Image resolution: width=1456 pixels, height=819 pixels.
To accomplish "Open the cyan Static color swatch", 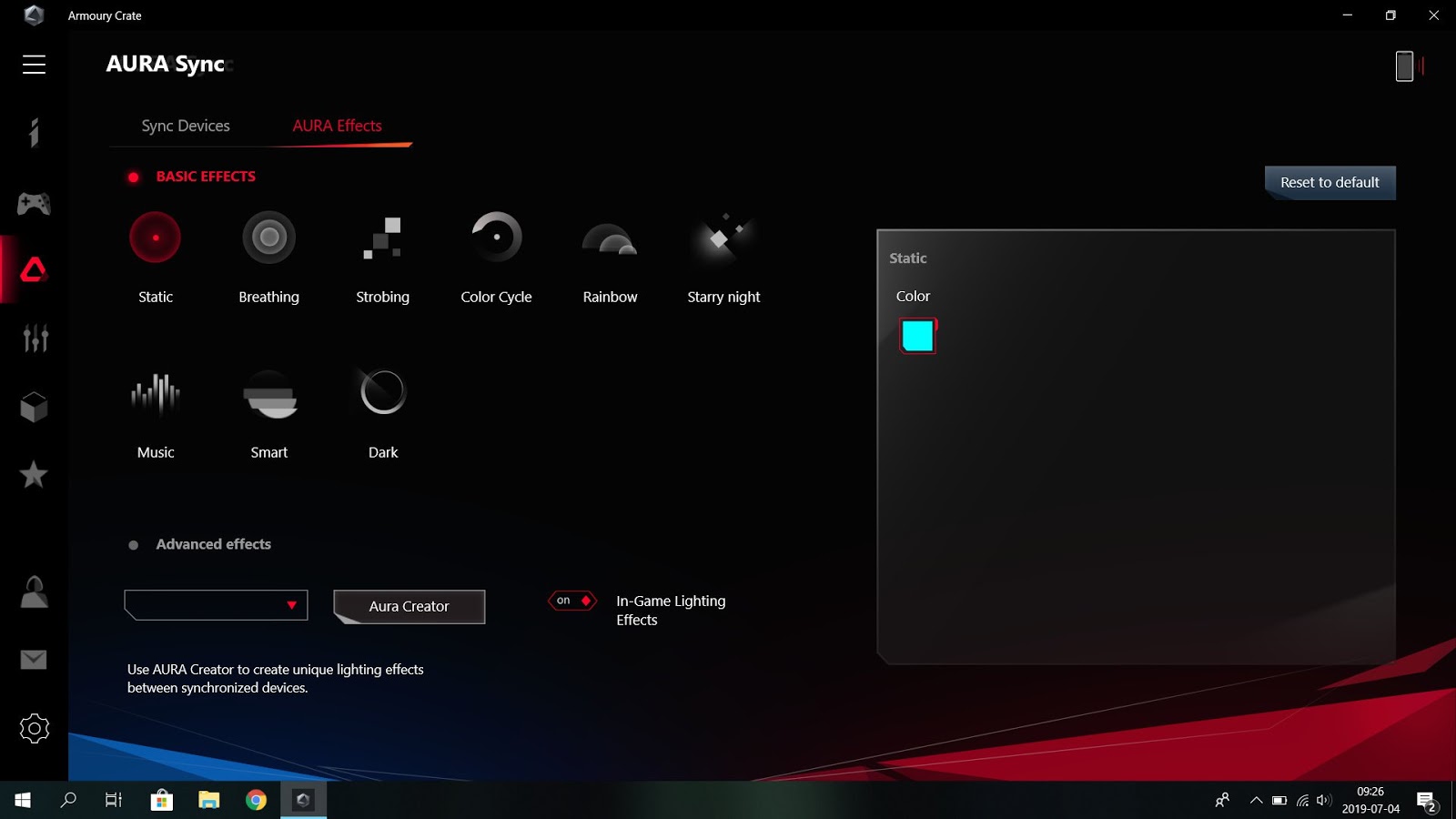I will (x=917, y=336).
